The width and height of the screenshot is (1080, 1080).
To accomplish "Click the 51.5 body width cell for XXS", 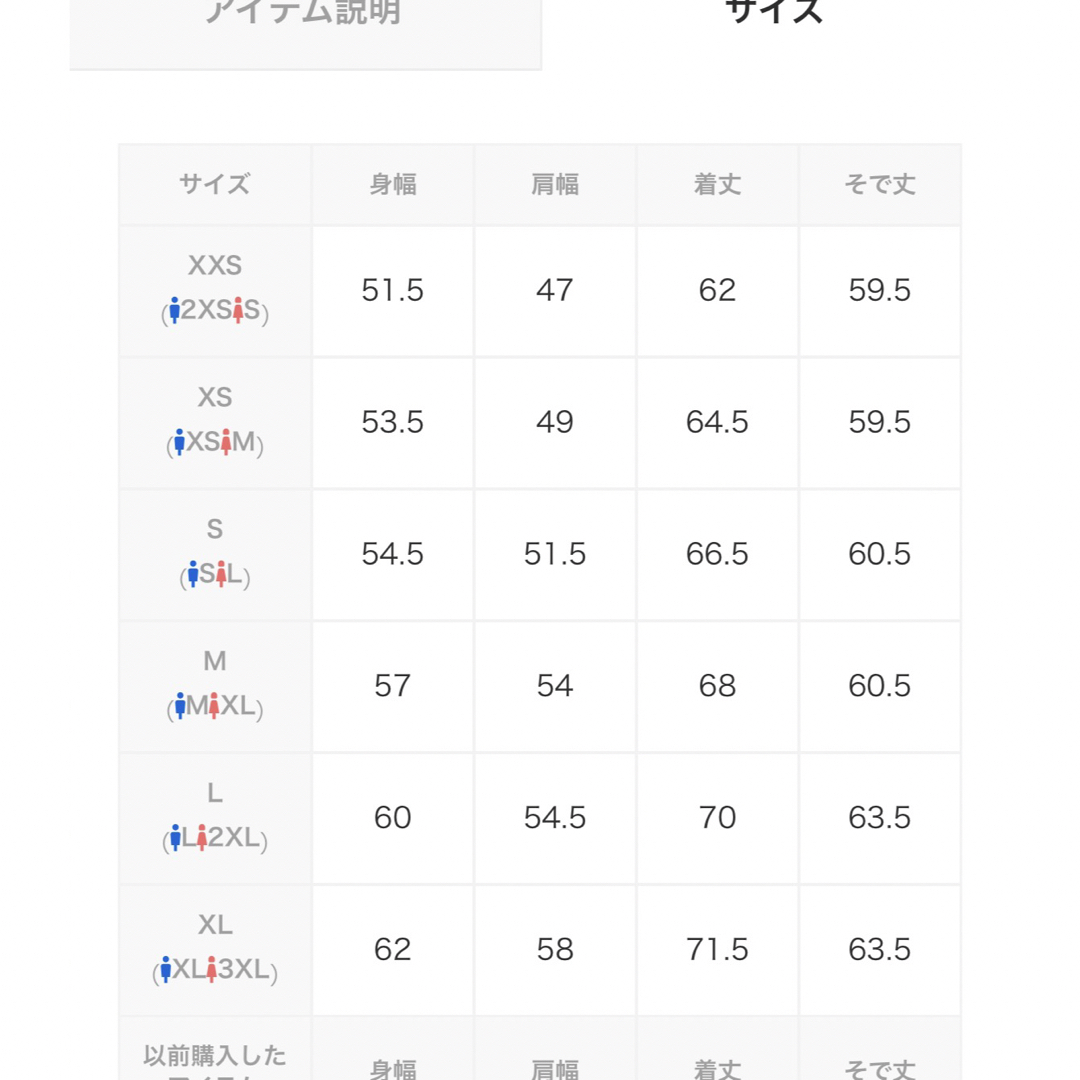I will [x=393, y=291].
